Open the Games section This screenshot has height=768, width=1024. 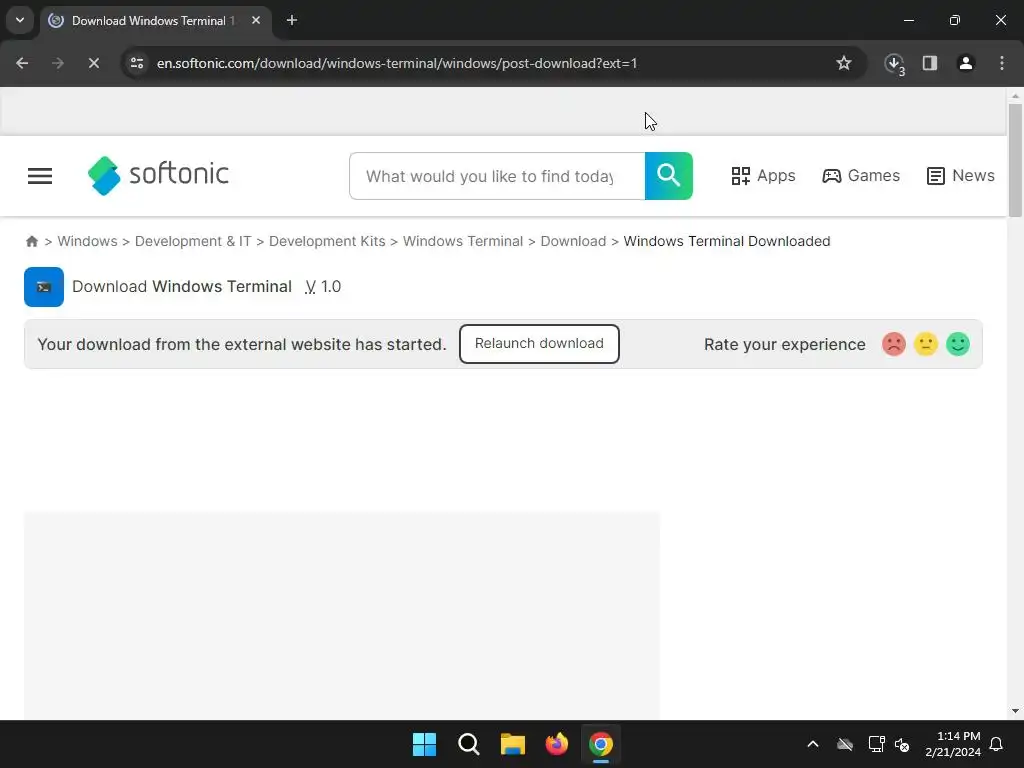tap(861, 176)
